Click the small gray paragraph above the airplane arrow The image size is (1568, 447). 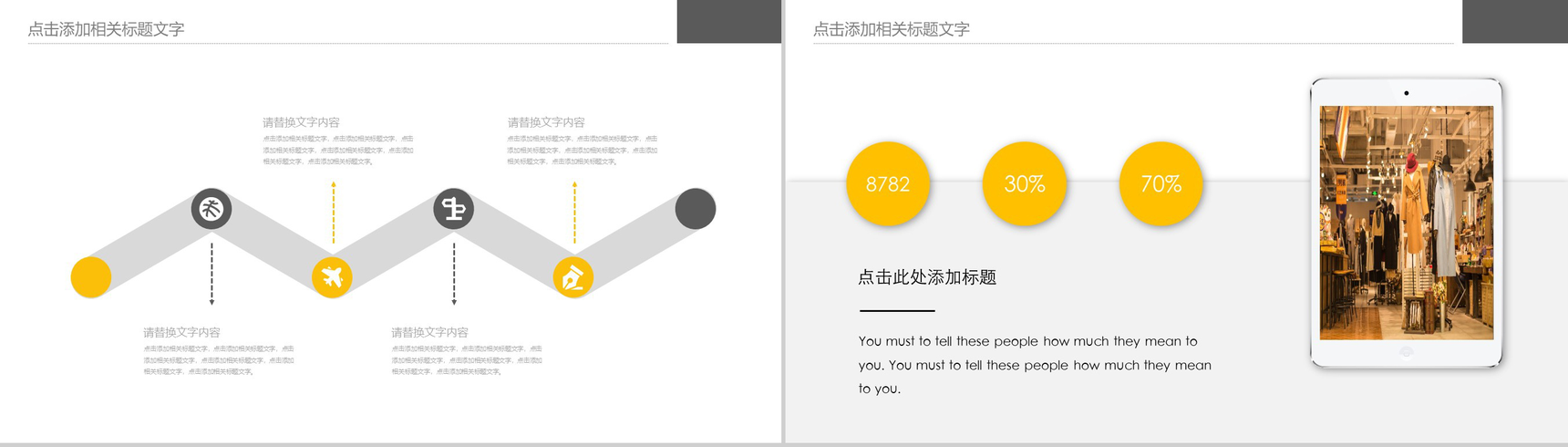(x=338, y=150)
